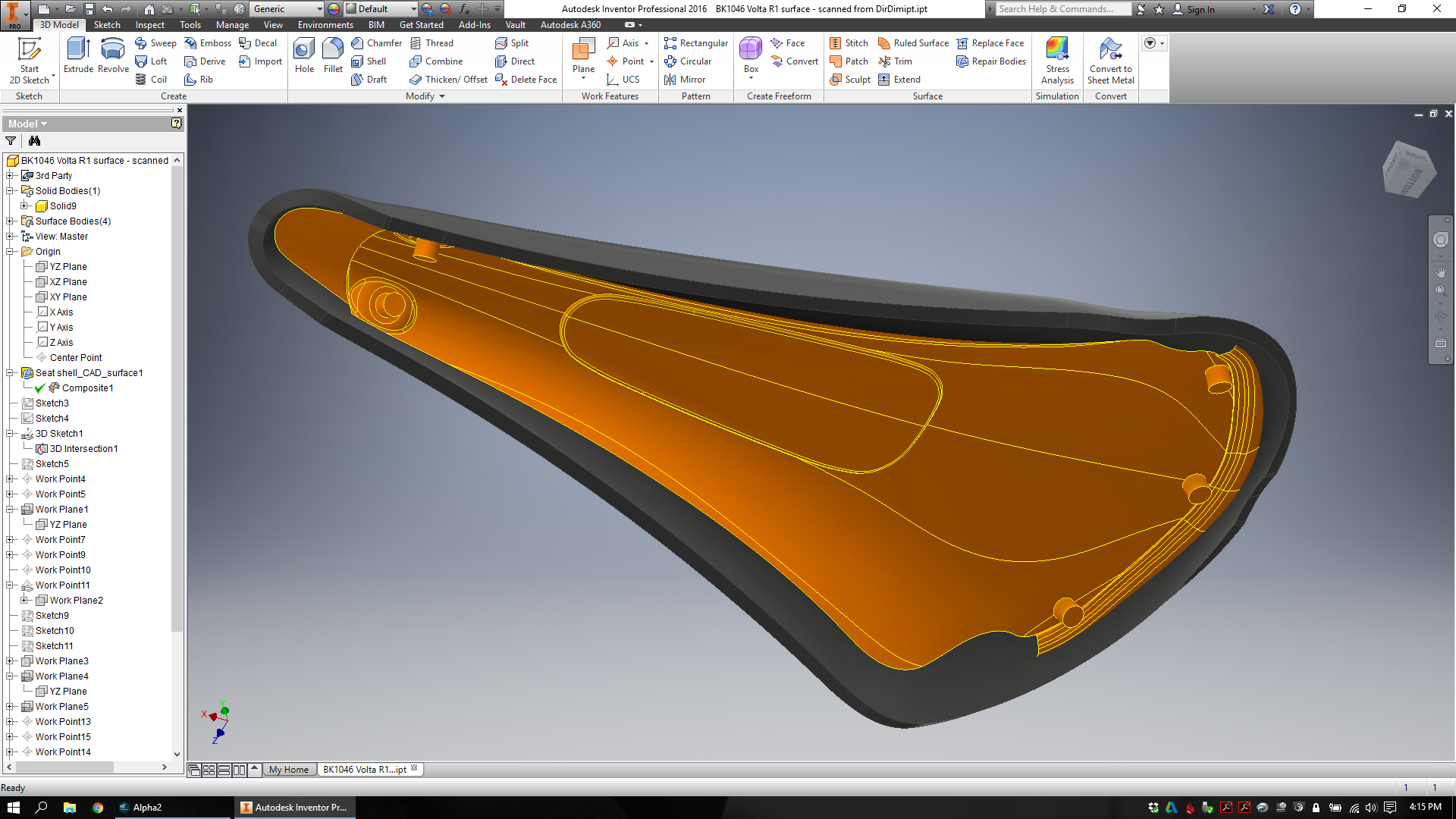The height and width of the screenshot is (819, 1456).
Task: Click the Search Help & Commands field
Action: click(1063, 9)
